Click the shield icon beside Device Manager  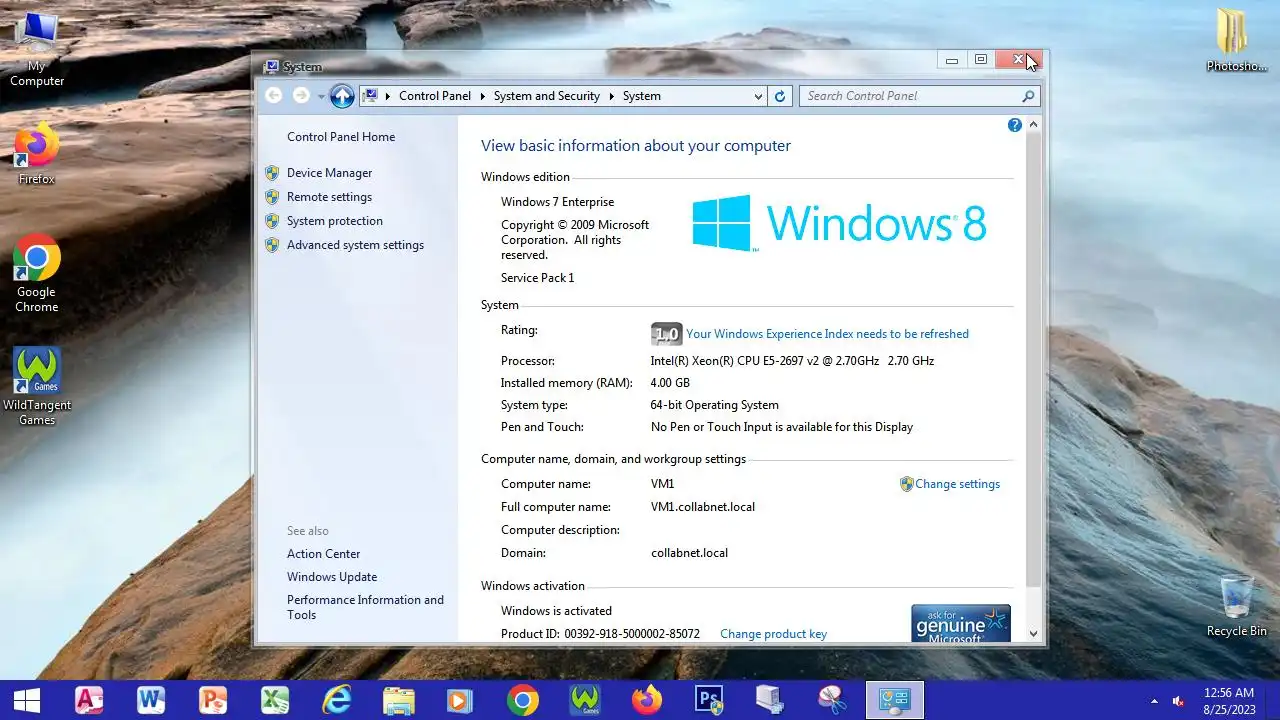tap(272, 173)
